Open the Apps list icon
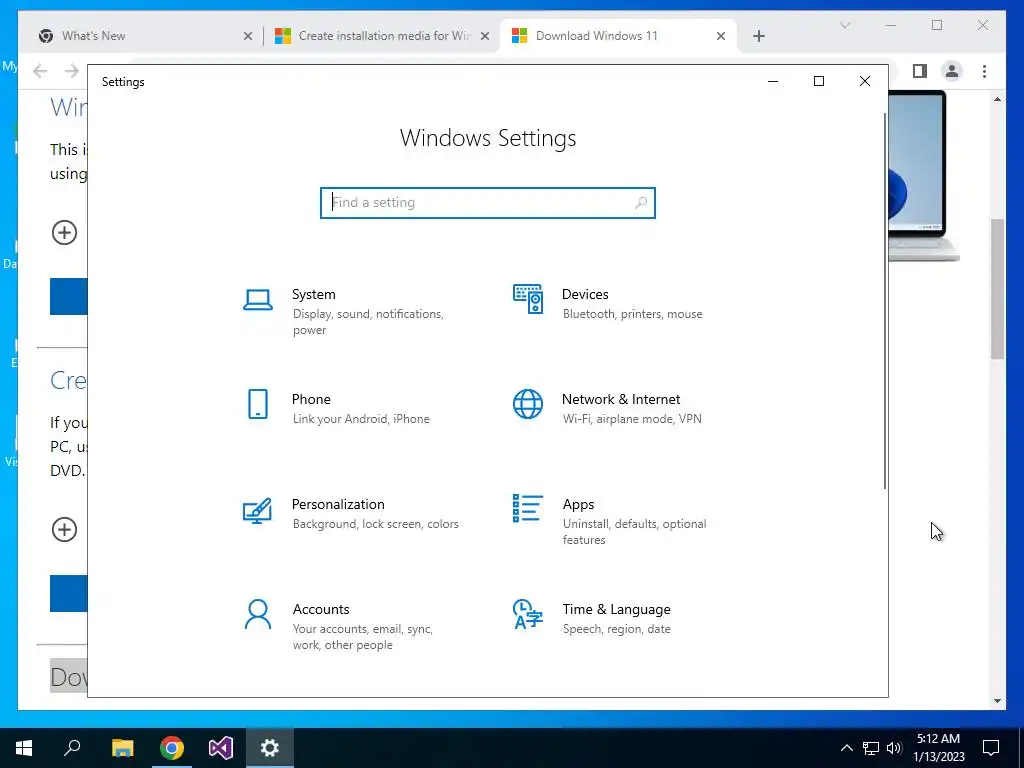The image size is (1024, 768). [x=528, y=508]
